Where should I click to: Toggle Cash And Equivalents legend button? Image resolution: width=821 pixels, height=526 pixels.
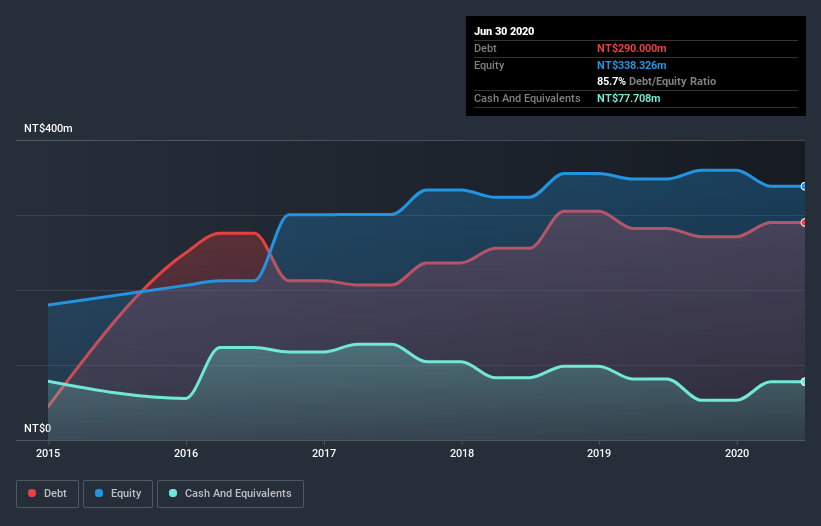[x=230, y=494]
